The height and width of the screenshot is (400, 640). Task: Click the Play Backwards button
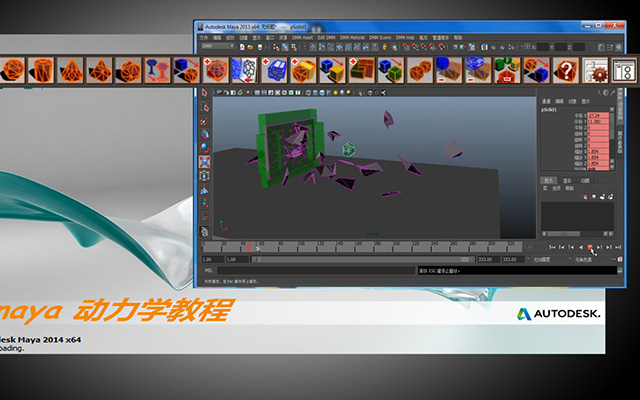[581, 247]
